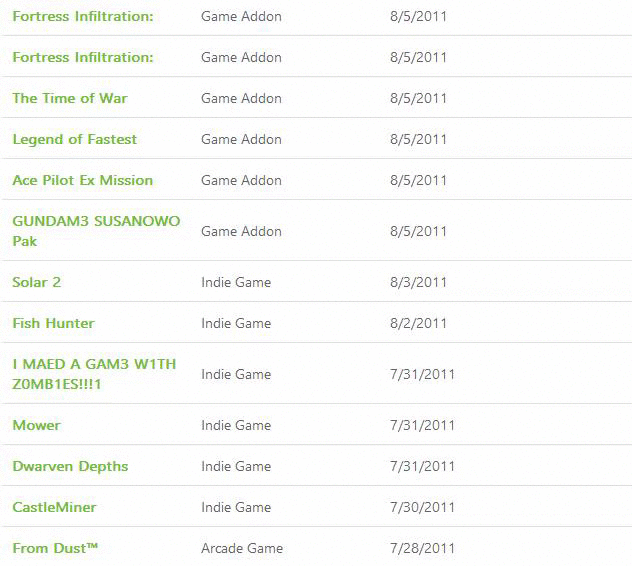This screenshot has width=632, height=566.
Task: Open the From Dust™ link
Action: pos(55,548)
